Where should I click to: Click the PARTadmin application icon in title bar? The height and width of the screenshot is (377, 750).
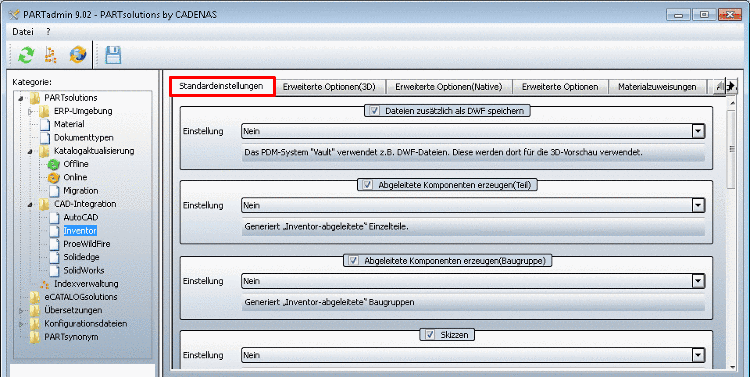[13, 14]
